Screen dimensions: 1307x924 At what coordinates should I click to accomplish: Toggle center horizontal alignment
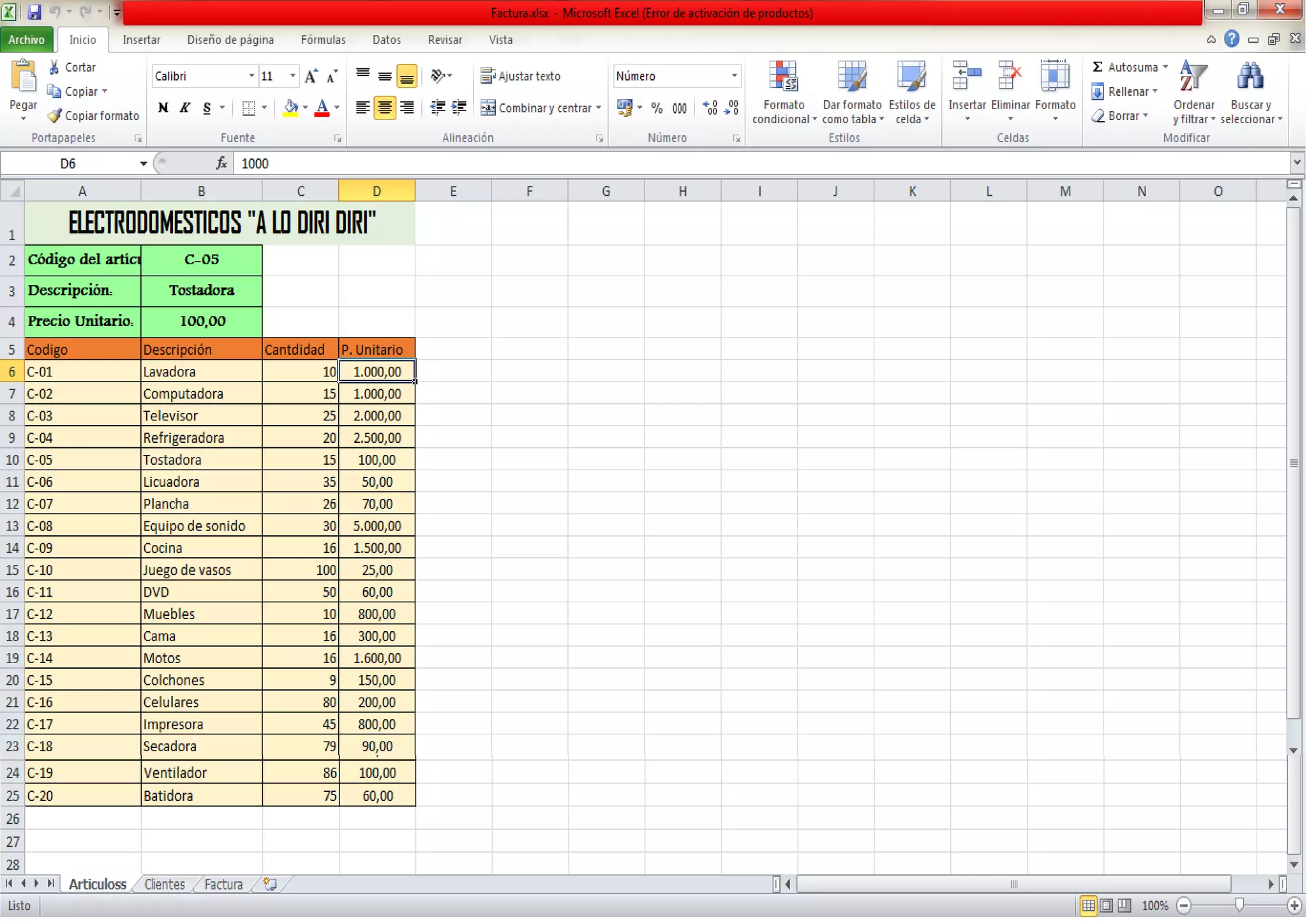[x=384, y=108]
